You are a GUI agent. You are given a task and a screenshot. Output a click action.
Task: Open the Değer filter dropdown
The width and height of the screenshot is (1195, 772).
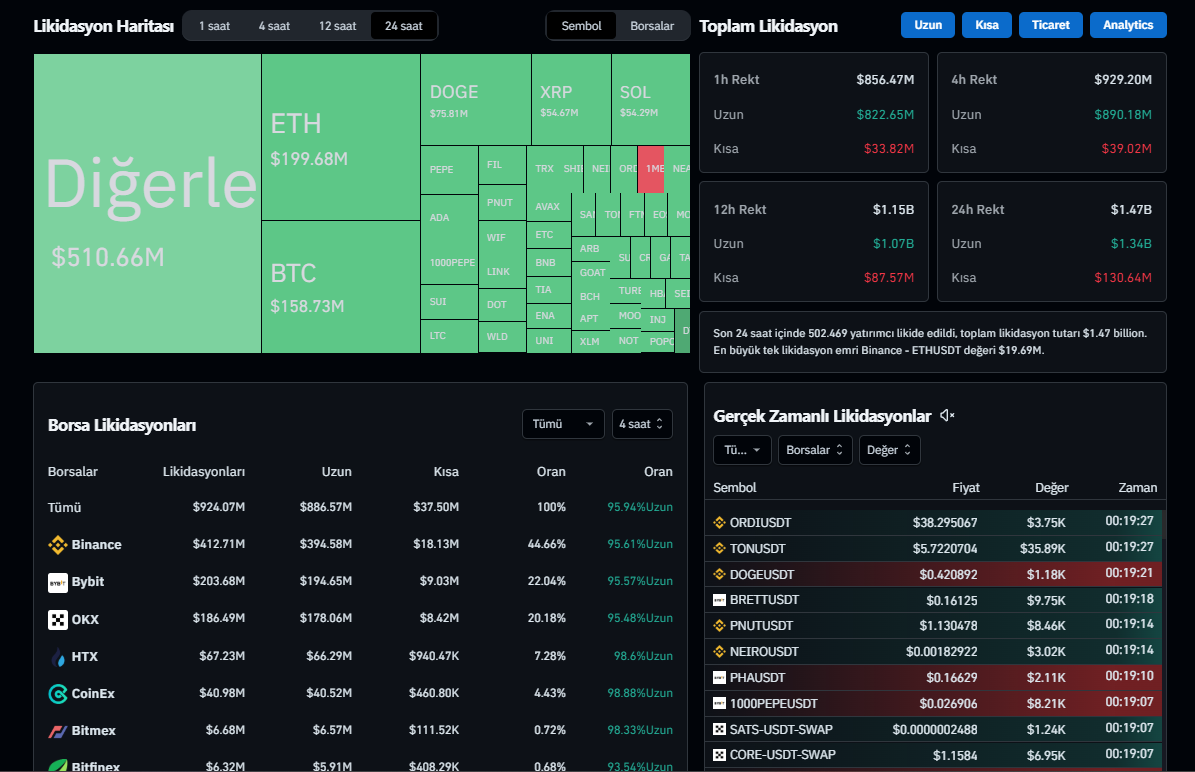click(889, 450)
